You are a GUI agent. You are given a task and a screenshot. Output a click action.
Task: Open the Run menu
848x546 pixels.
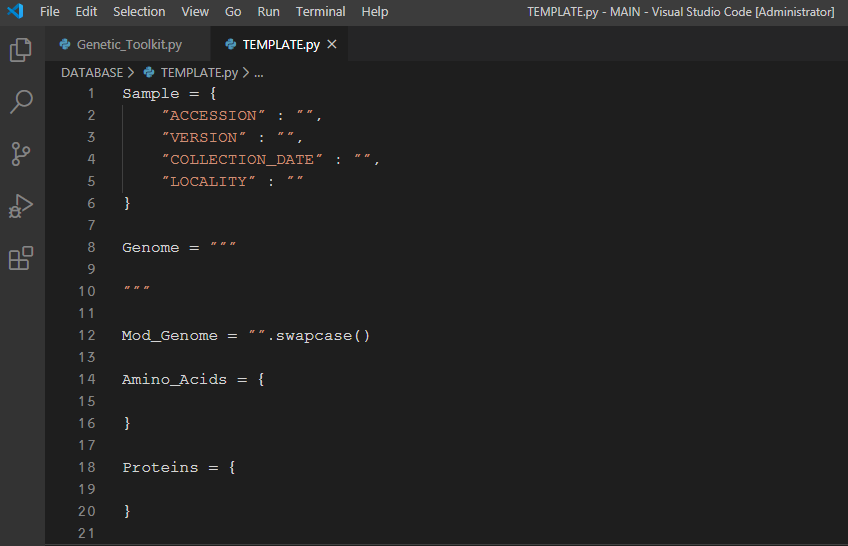coord(268,11)
